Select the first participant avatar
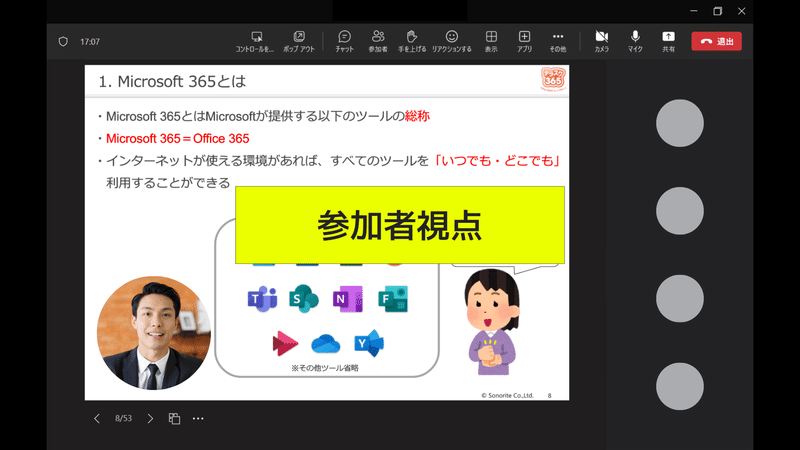Screen dimensions: 800x450 pos(680,123)
